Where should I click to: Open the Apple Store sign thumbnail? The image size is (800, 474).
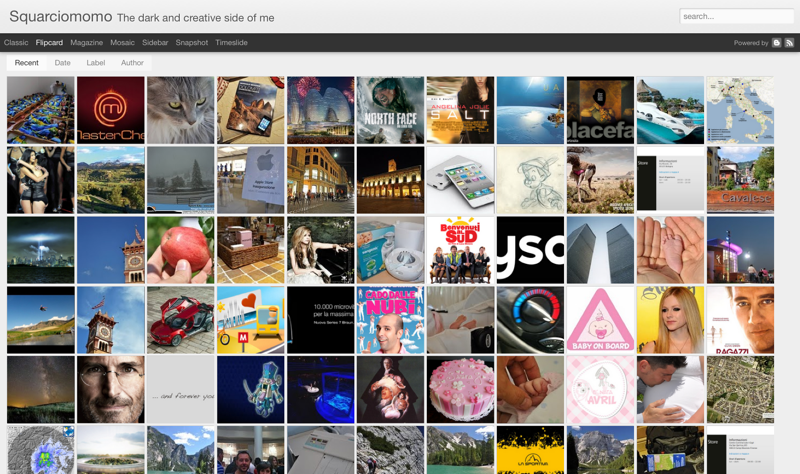tap(251, 180)
